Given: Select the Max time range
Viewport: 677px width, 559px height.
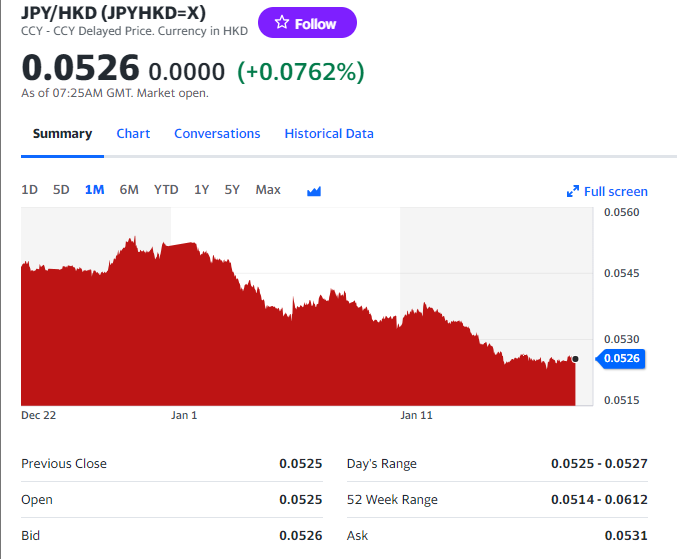Looking at the screenshot, I should point(268,190).
